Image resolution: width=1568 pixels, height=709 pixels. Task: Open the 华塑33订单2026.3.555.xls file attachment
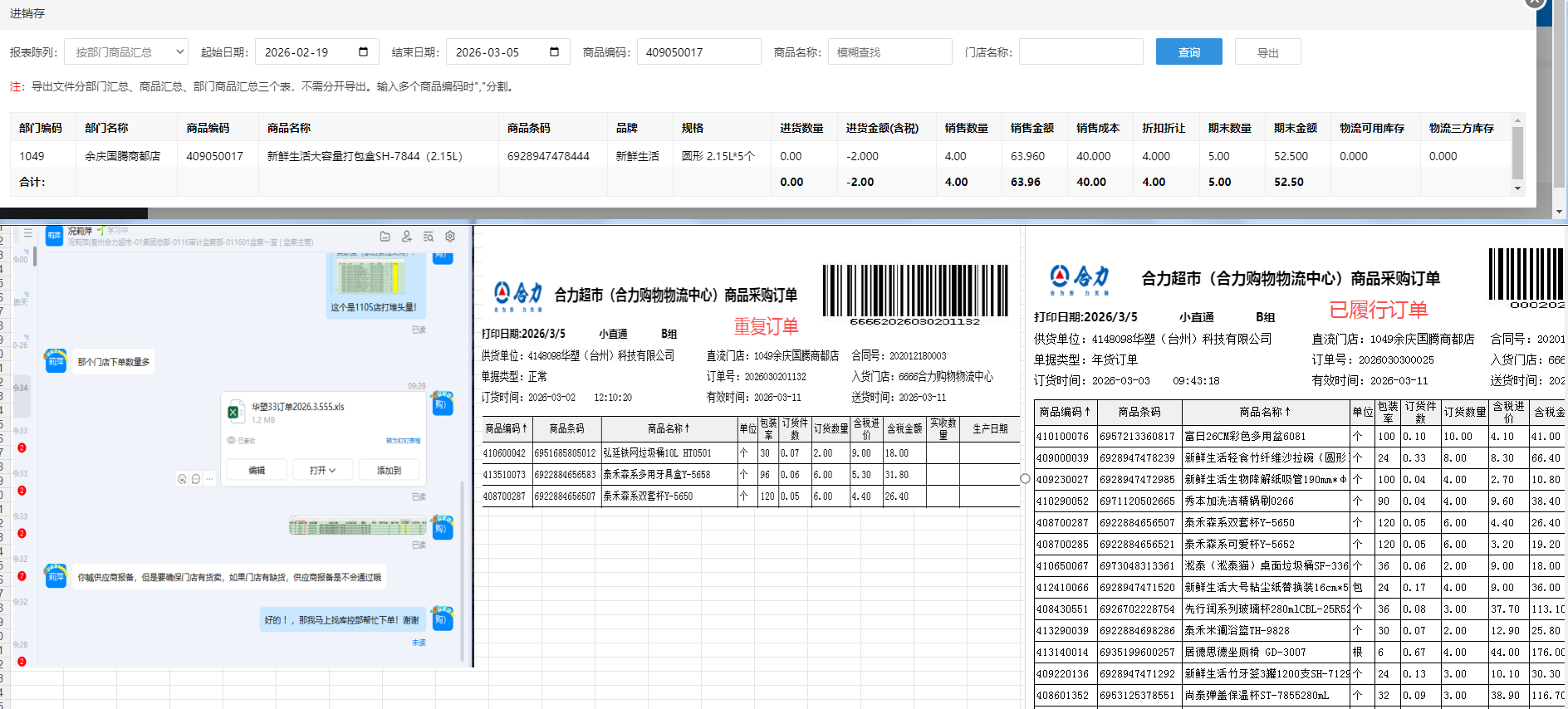tap(297, 407)
